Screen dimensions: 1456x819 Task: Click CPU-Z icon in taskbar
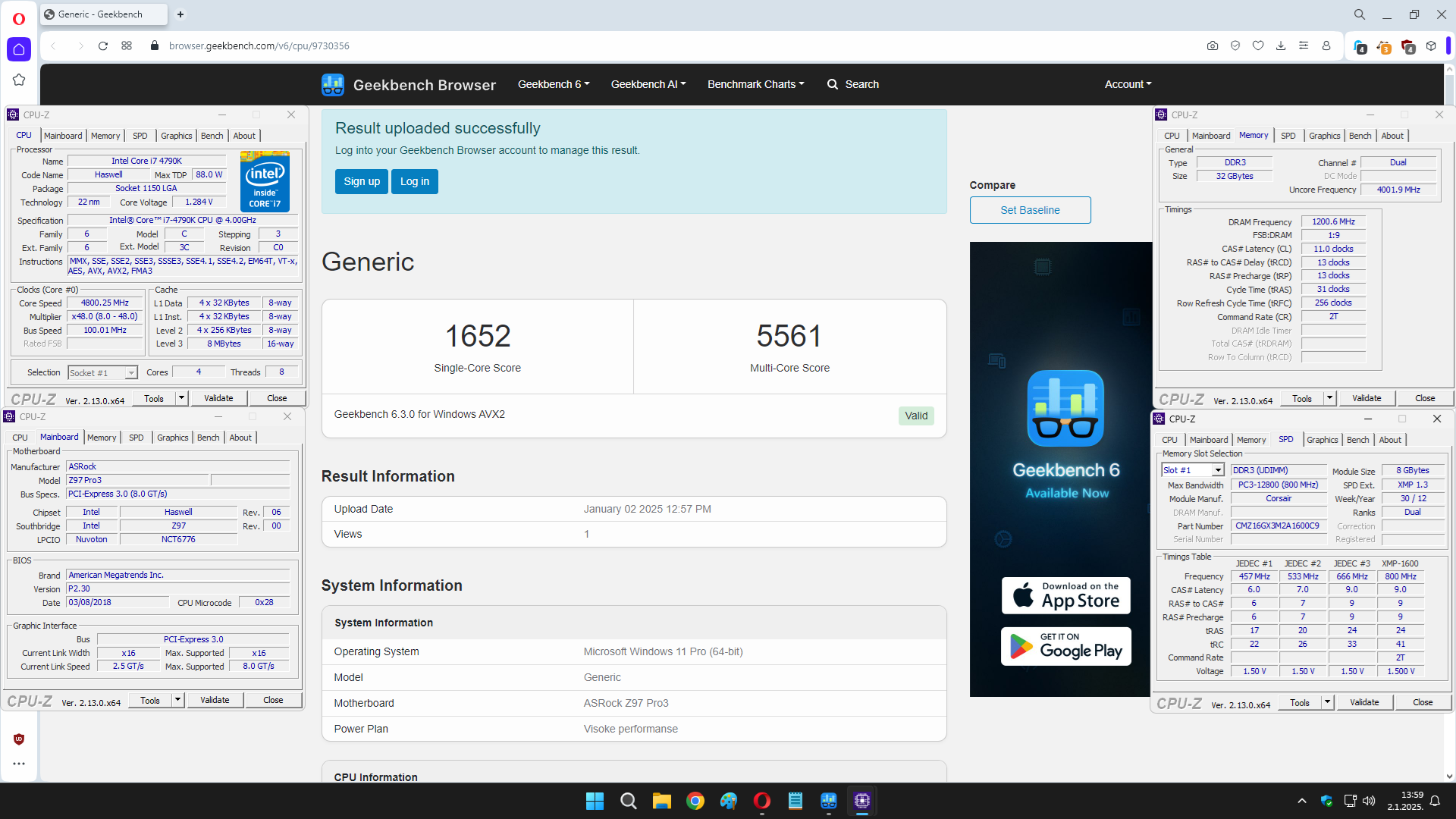pos(861,801)
